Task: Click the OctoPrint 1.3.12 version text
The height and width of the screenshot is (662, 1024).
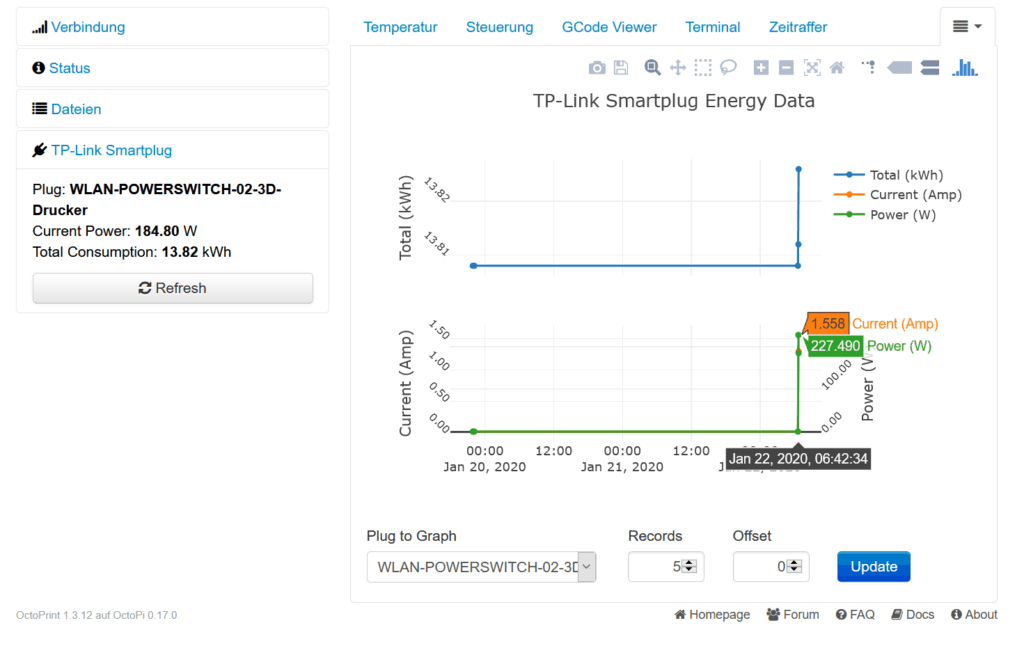Action: coord(97,615)
